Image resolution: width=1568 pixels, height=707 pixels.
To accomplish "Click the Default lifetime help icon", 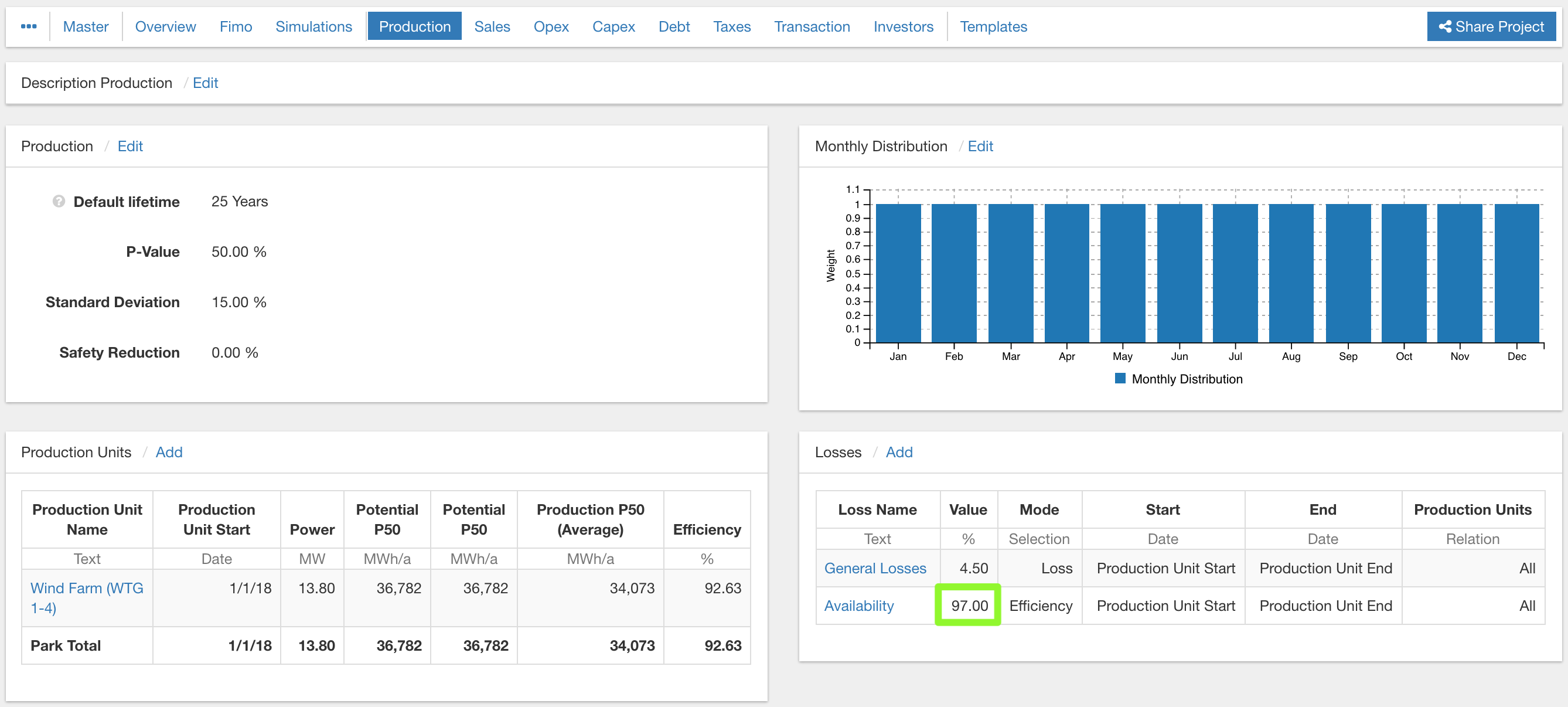I will (x=59, y=201).
